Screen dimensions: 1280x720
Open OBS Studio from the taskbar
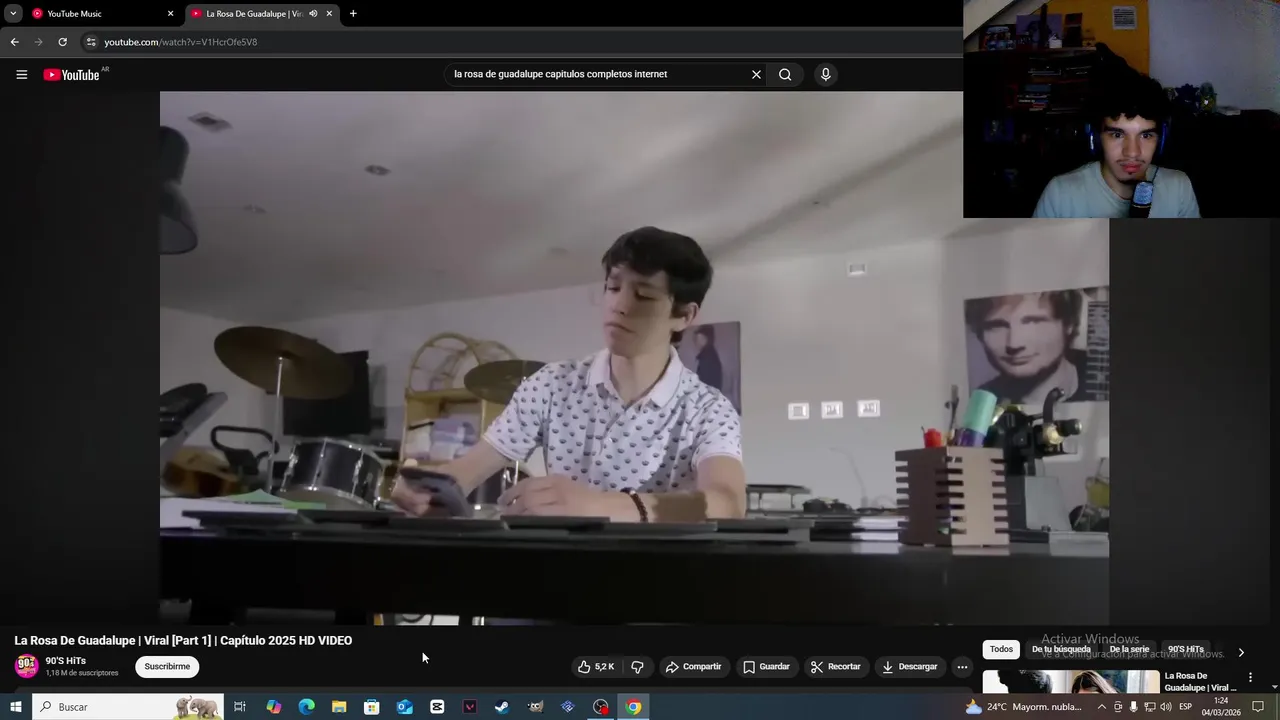(x=600, y=707)
